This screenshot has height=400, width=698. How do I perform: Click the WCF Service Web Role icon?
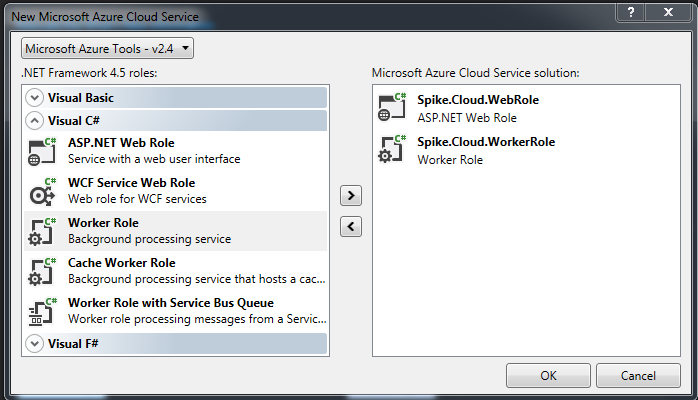pos(42,191)
